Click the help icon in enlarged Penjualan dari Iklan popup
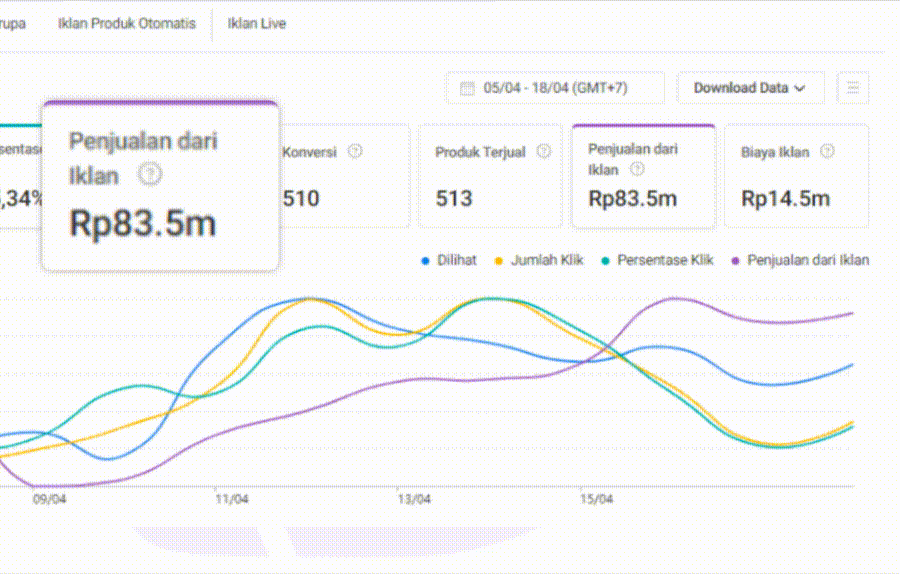 [150, 174]
